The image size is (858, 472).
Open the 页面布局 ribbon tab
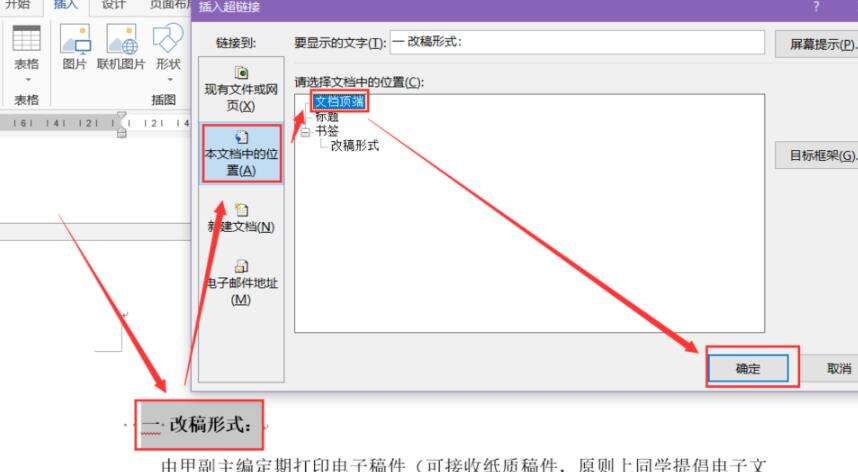(171, 5)
